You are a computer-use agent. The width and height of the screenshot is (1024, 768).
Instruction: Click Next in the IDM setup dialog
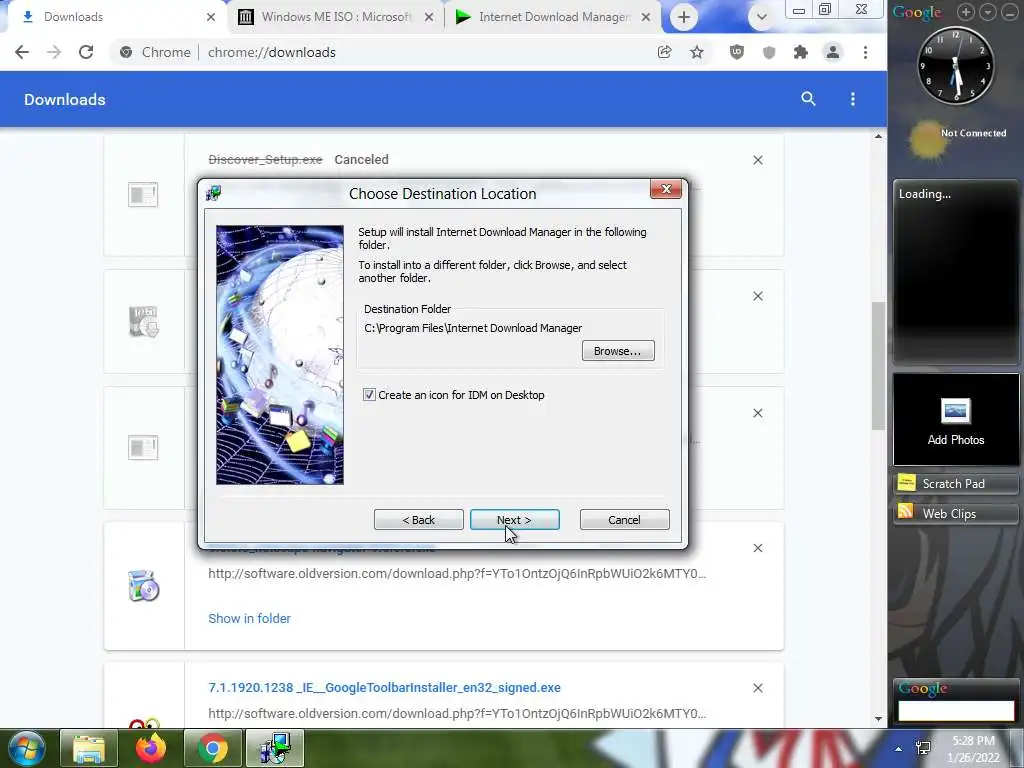coord(515,520)
